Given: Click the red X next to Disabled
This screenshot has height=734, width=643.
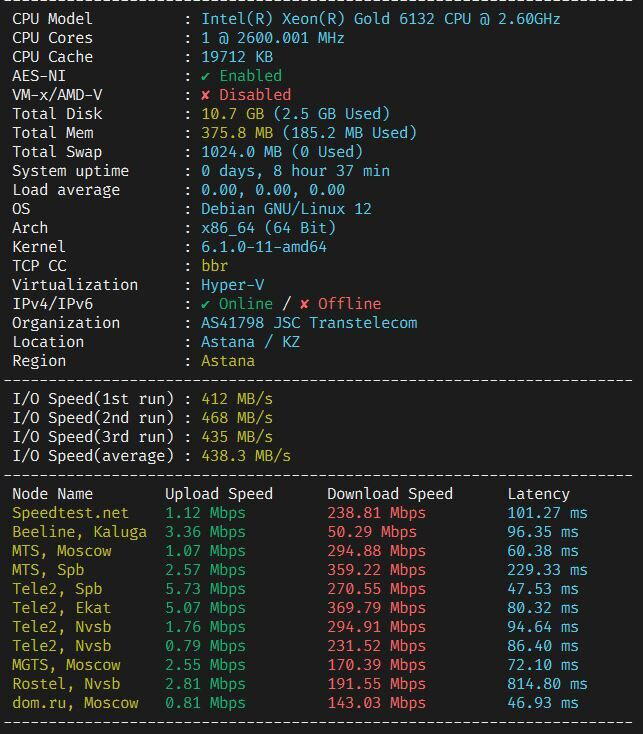Looking at the screenshot, I should point(205,95).
